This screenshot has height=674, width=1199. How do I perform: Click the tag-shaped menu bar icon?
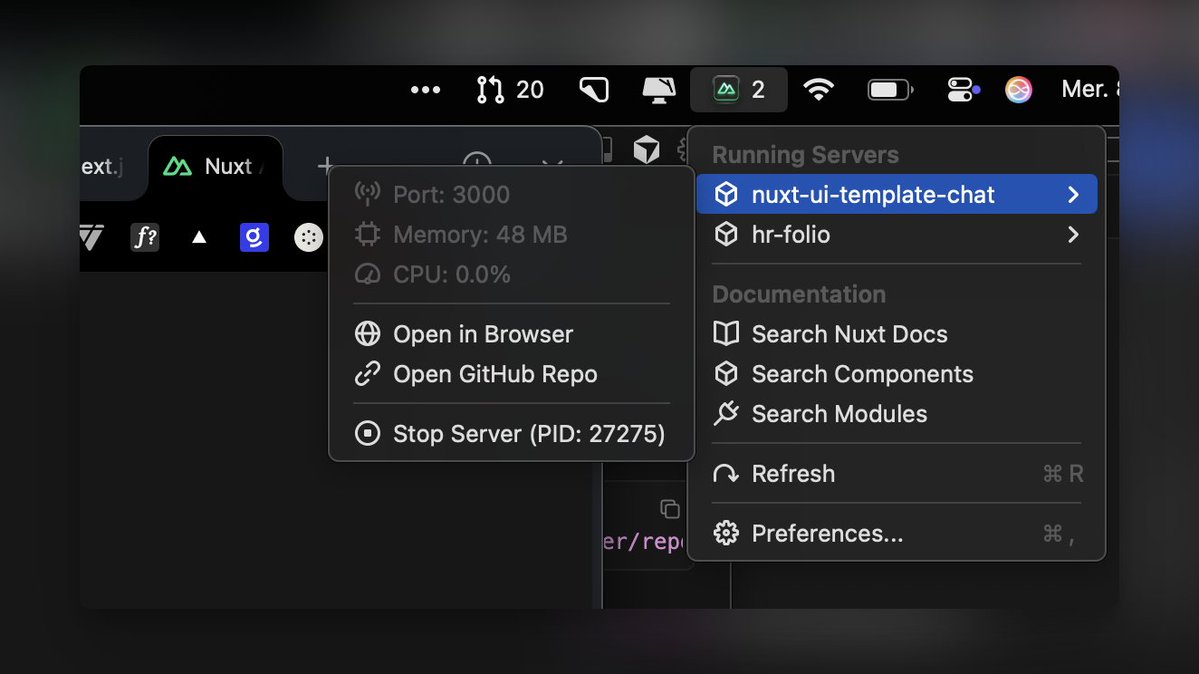coord(594,90)
